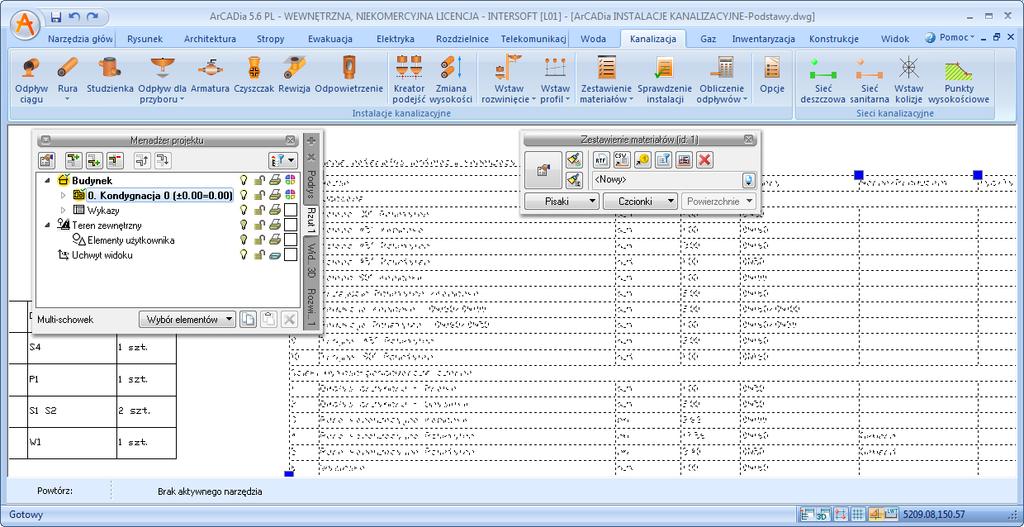Toggle the lightbulb for Uchwyt widoku
The image size is (1024, 527).
(245, 255)
